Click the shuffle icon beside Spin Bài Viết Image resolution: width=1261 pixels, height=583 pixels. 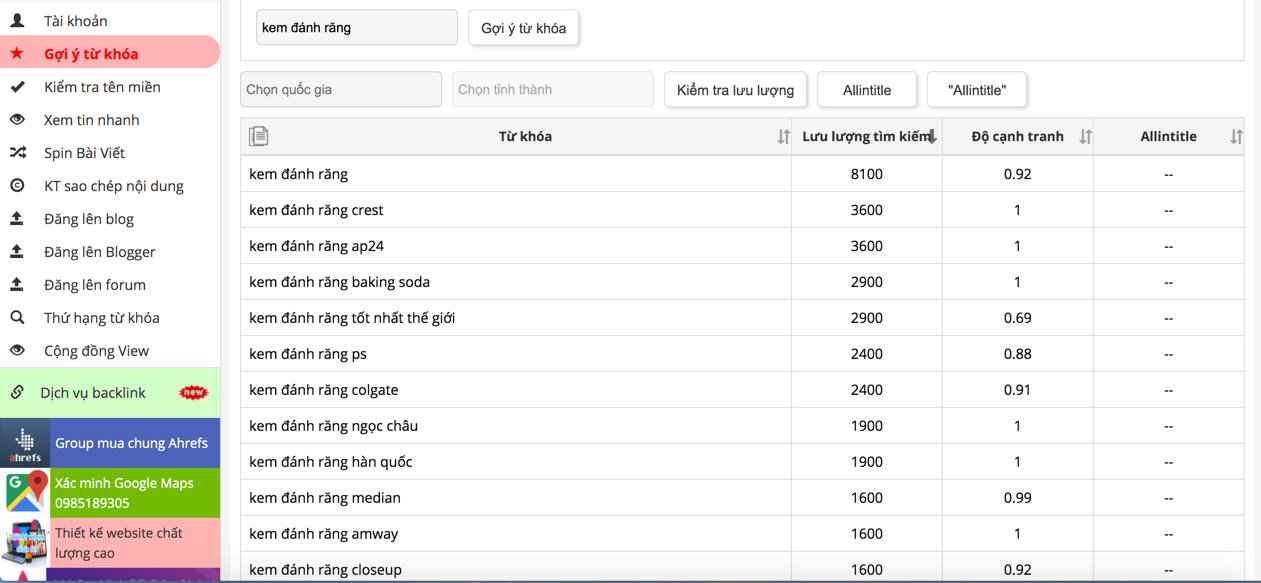[x=17, y=152]
